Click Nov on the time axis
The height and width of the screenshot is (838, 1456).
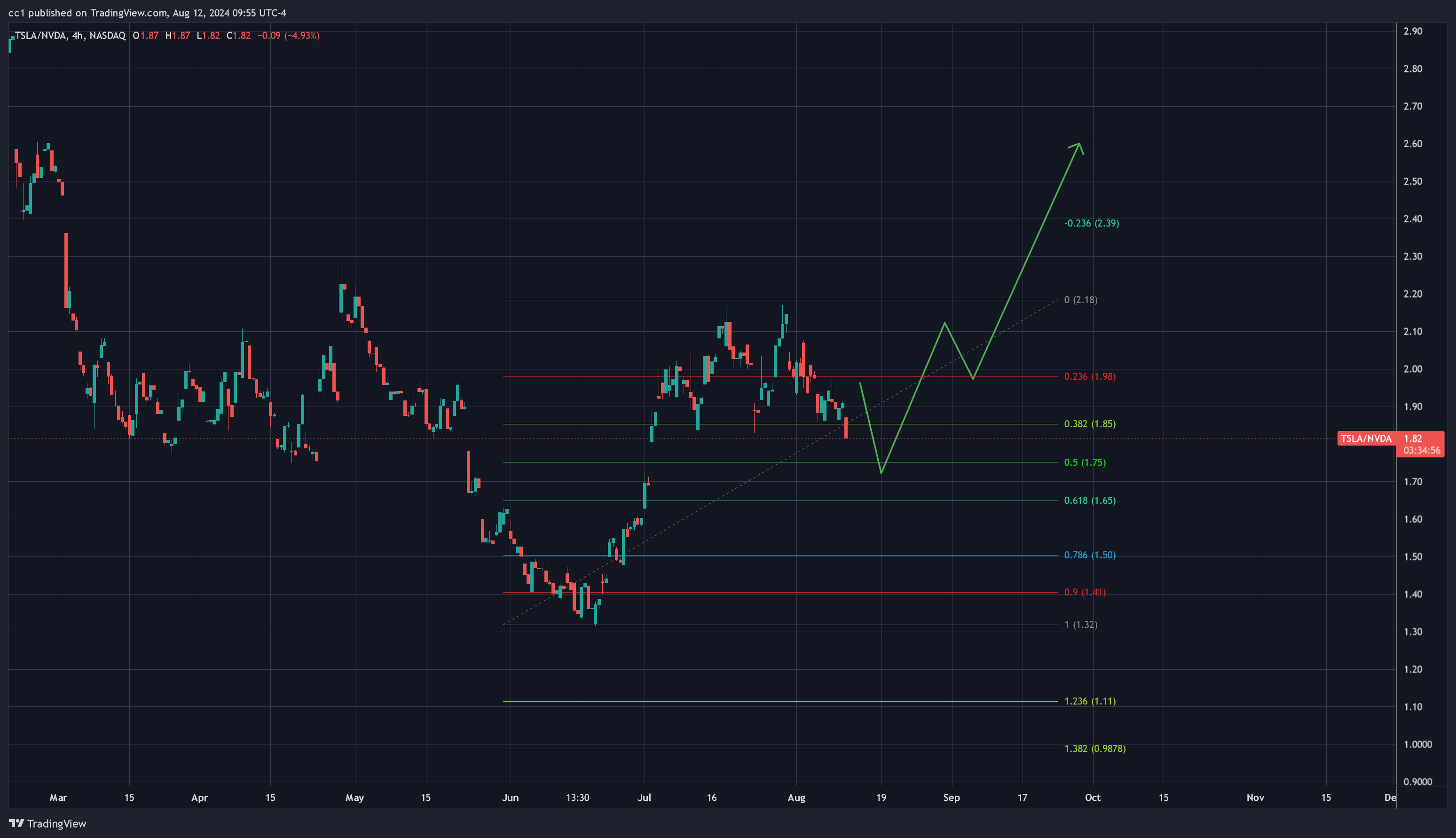click(1255, 798)
